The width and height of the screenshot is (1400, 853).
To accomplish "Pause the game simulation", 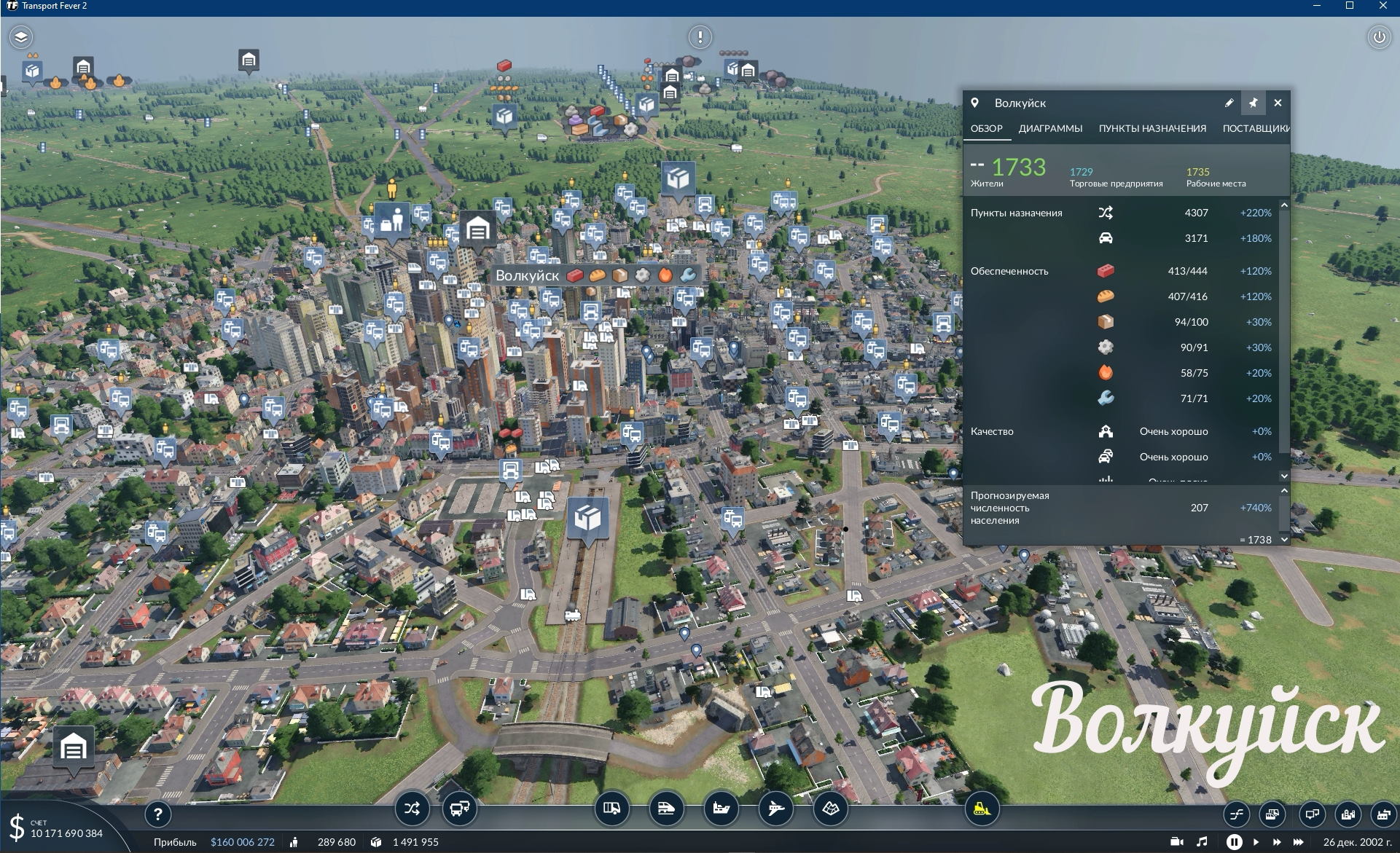I will point(1234,841).
